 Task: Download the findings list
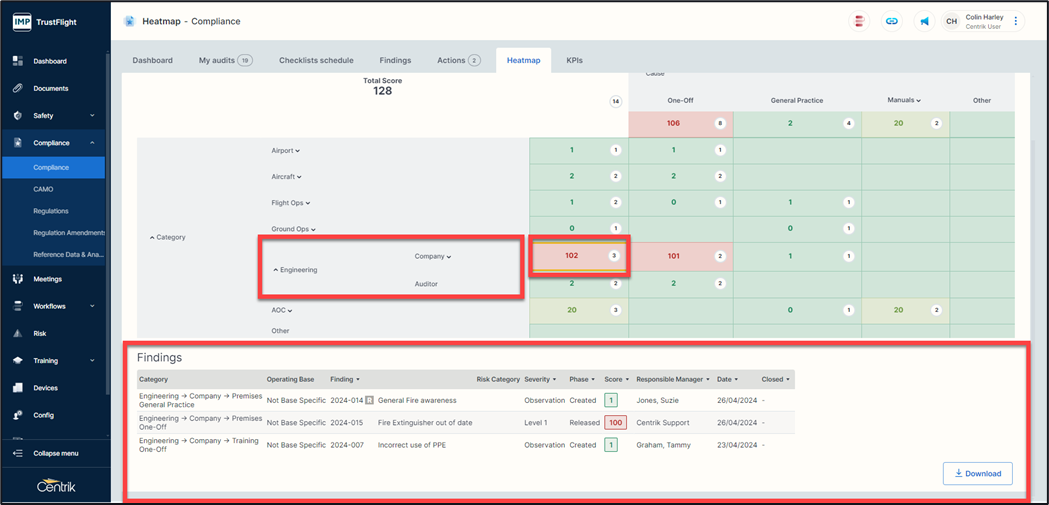tap(977, 473)
